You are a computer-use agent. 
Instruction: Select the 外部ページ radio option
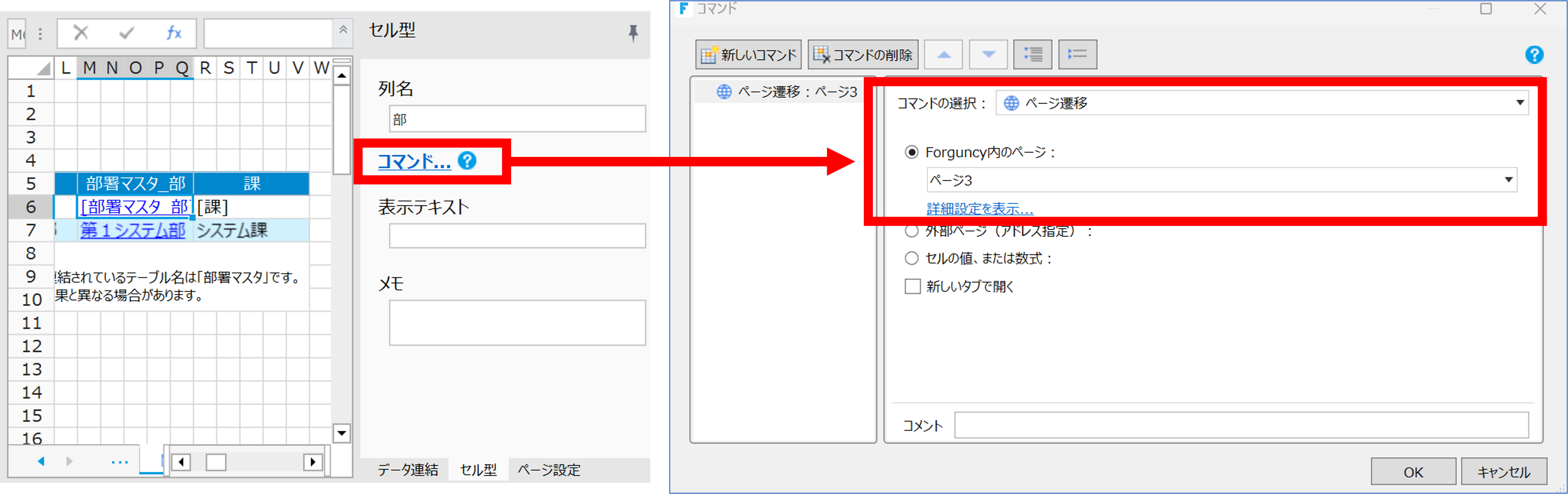coord(911,231)
